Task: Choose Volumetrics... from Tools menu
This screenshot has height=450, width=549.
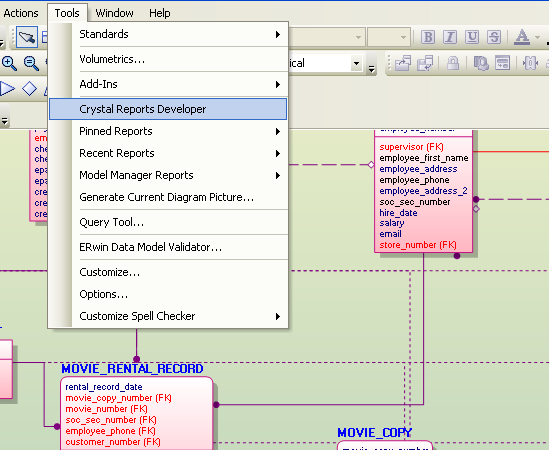Action: [x=168, y=59]
